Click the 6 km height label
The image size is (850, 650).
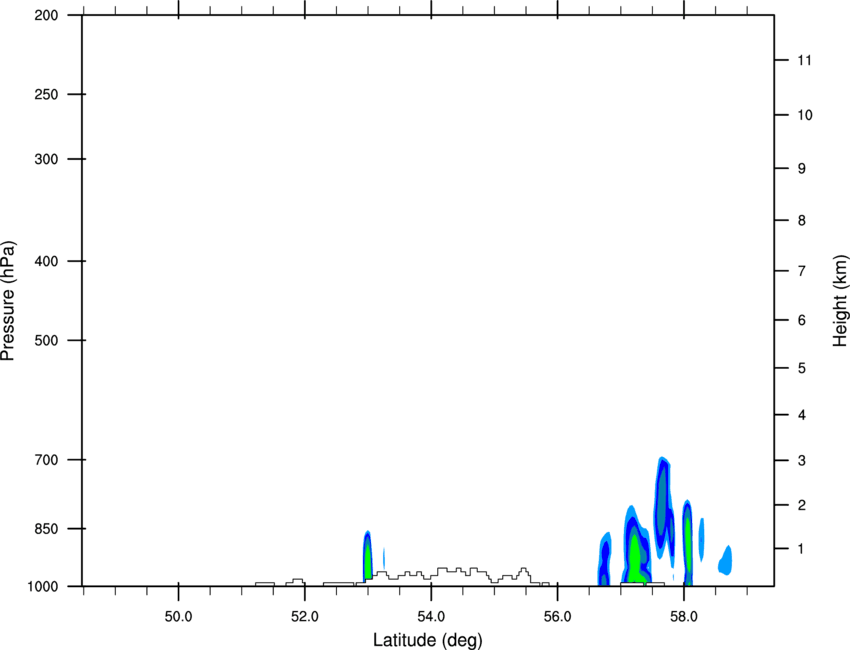(802, 320)
